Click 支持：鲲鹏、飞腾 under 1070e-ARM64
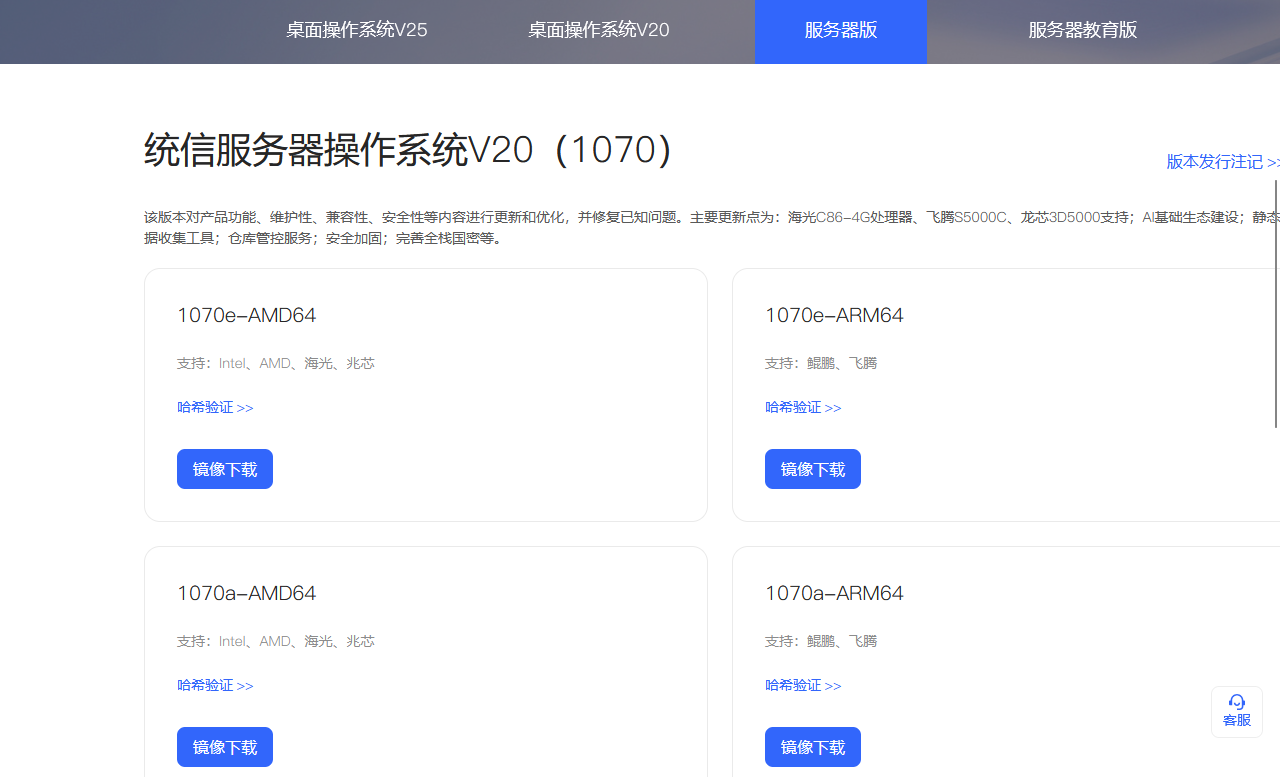Image resolution: width=1280 pixels, height=777 pixels. (821, 363)
